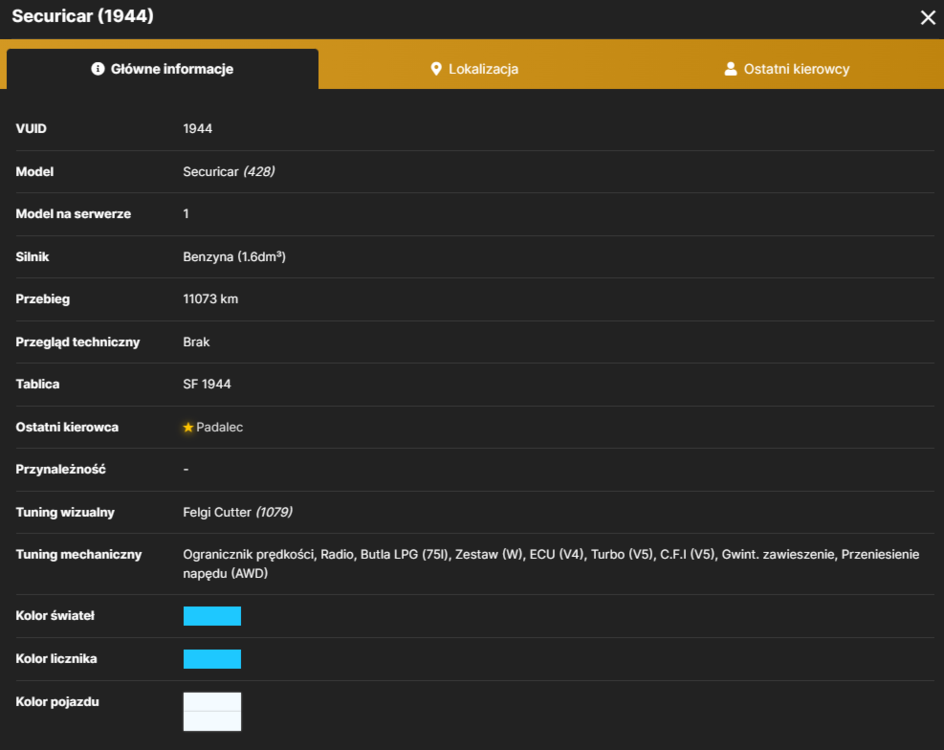The image size is (944, 750).
Task: Click the Przynależność label
Action: 60,470
